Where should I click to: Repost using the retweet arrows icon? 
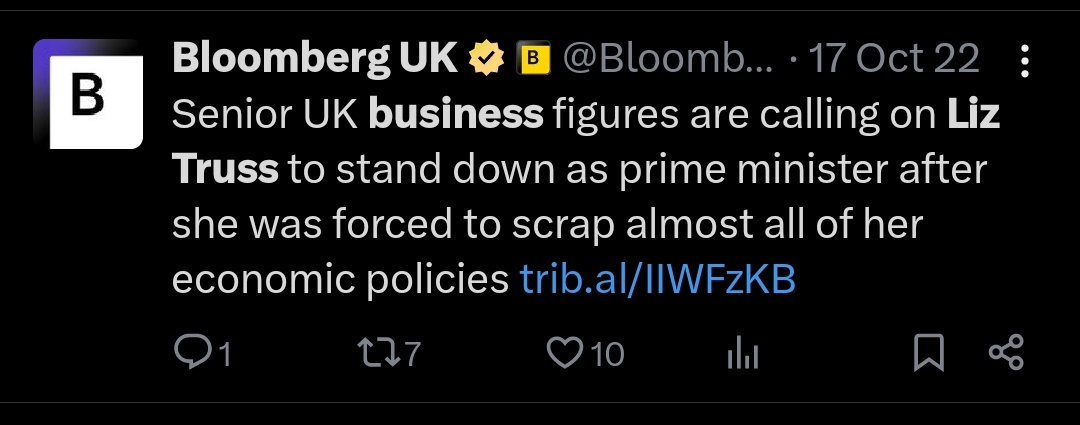(377, 353)
